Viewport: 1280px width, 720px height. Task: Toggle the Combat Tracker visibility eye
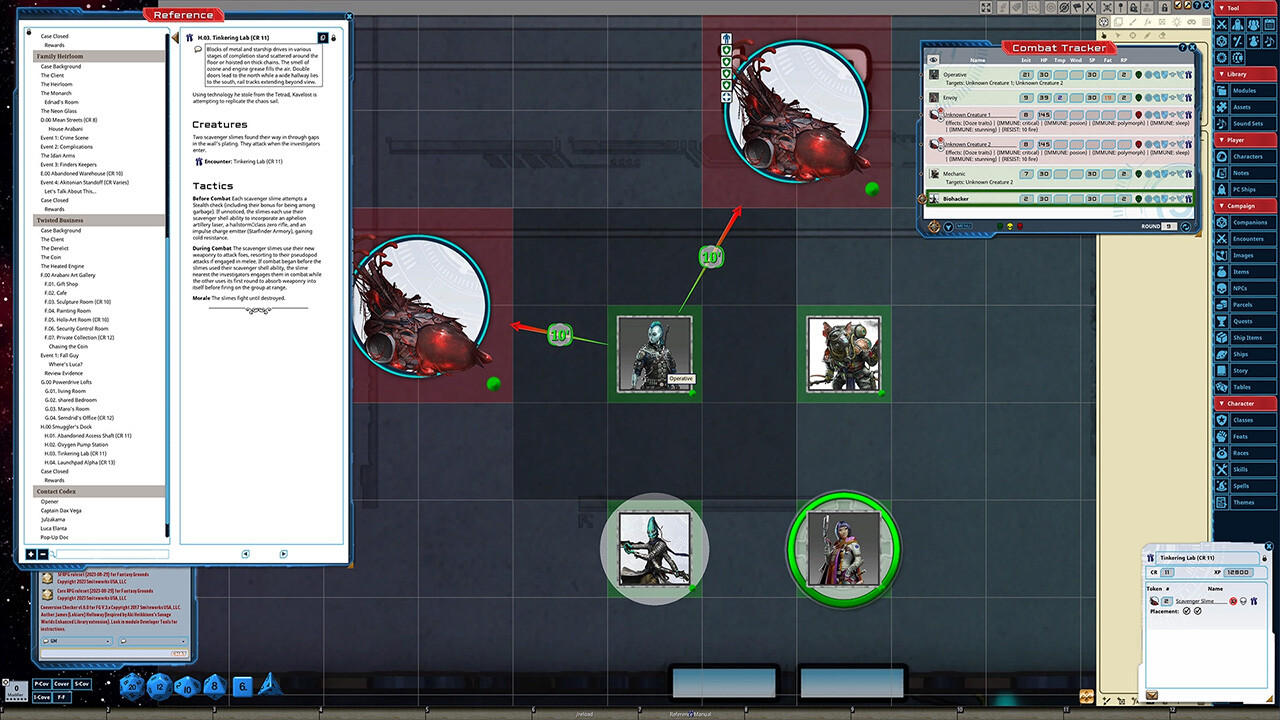coord(934,60)
